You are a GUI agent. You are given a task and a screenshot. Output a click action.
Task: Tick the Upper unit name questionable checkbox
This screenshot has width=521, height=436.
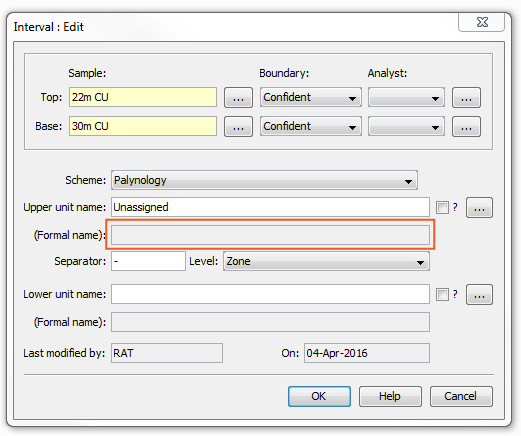tap(442, 207)
